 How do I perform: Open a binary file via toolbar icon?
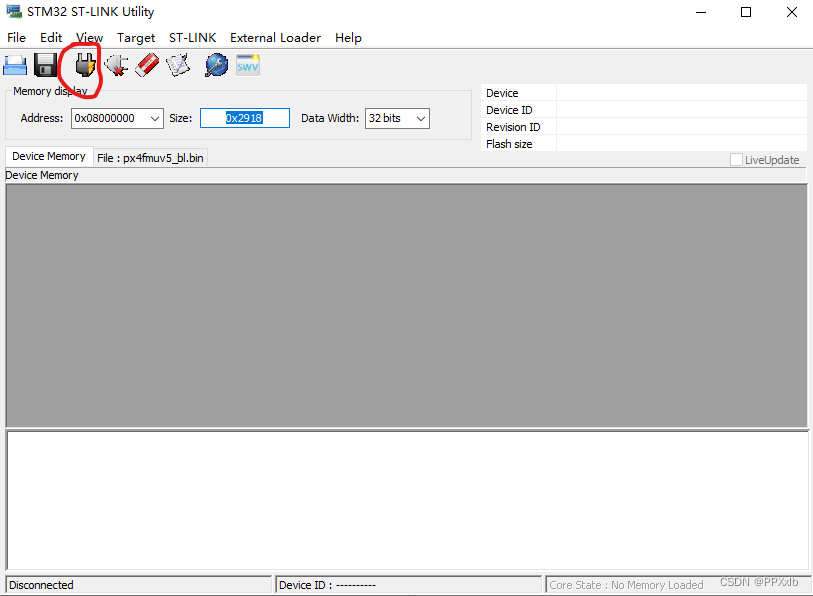(x=14, y=64)
